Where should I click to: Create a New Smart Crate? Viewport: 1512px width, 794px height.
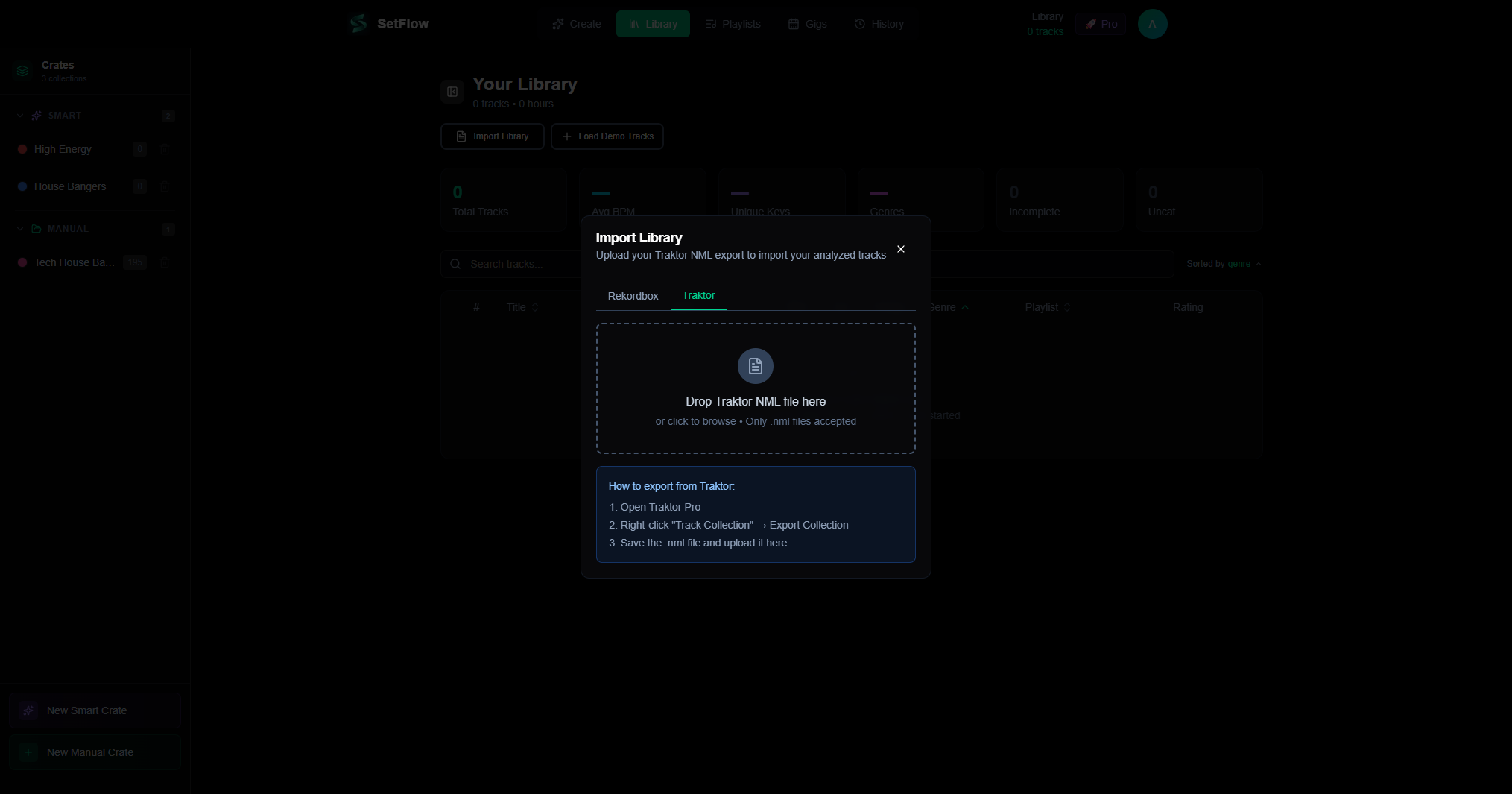(94, 710)
